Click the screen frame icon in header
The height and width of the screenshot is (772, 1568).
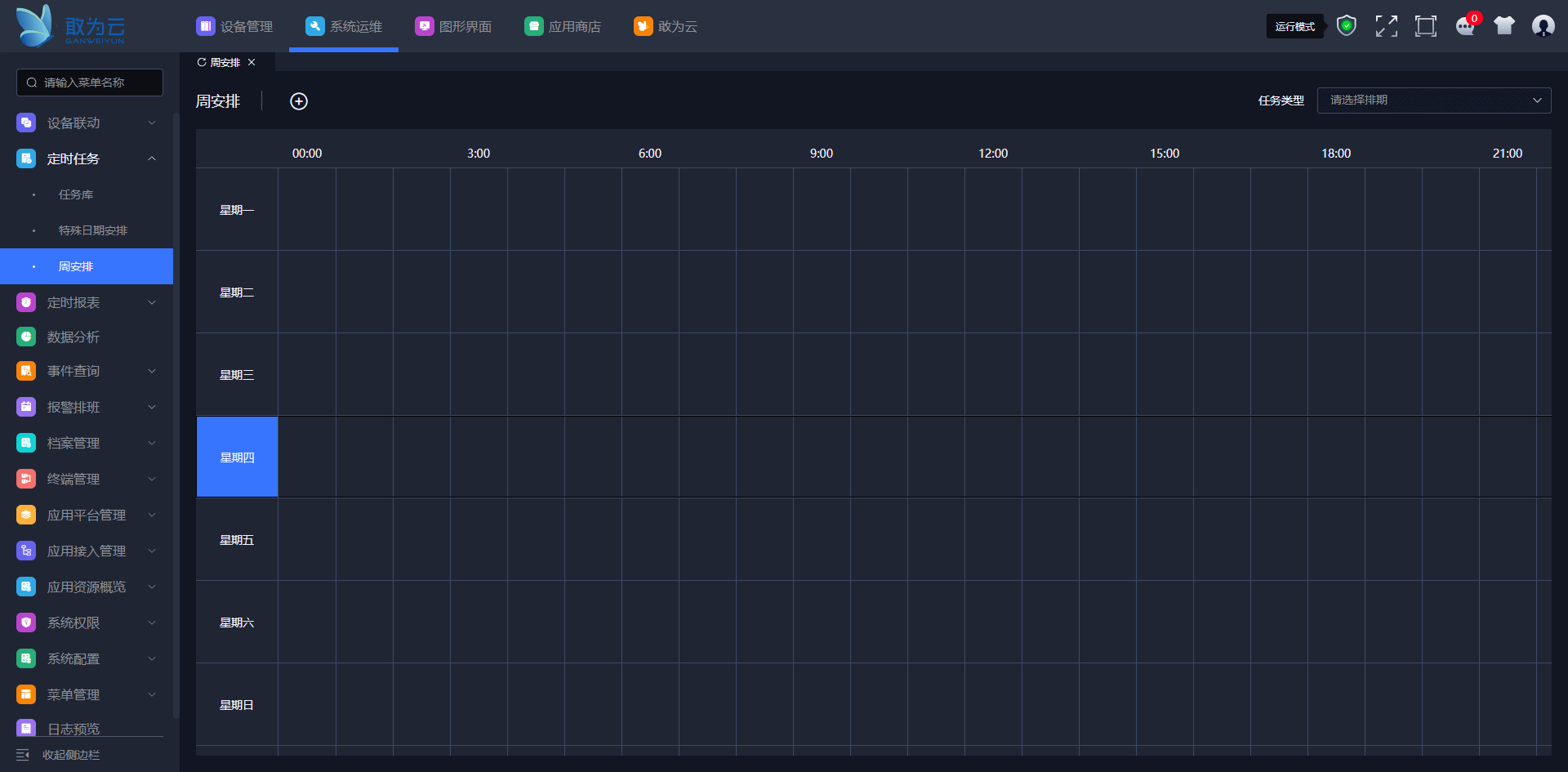(x=1425, y=26)
